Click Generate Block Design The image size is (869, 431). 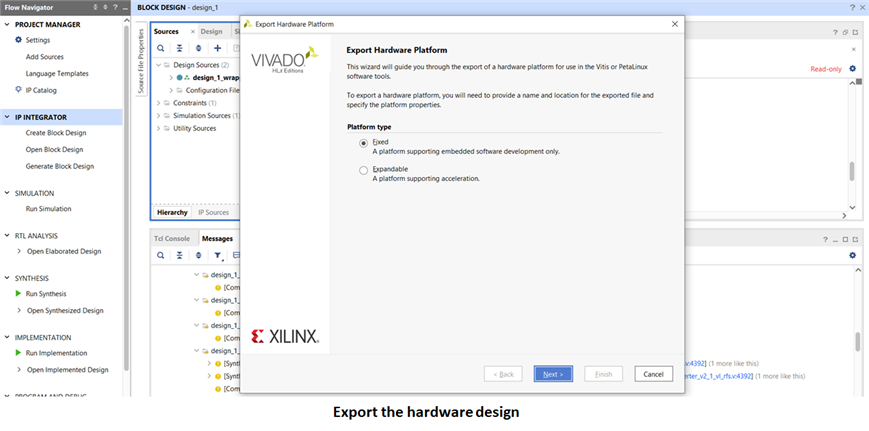click(x=60, y=166)
